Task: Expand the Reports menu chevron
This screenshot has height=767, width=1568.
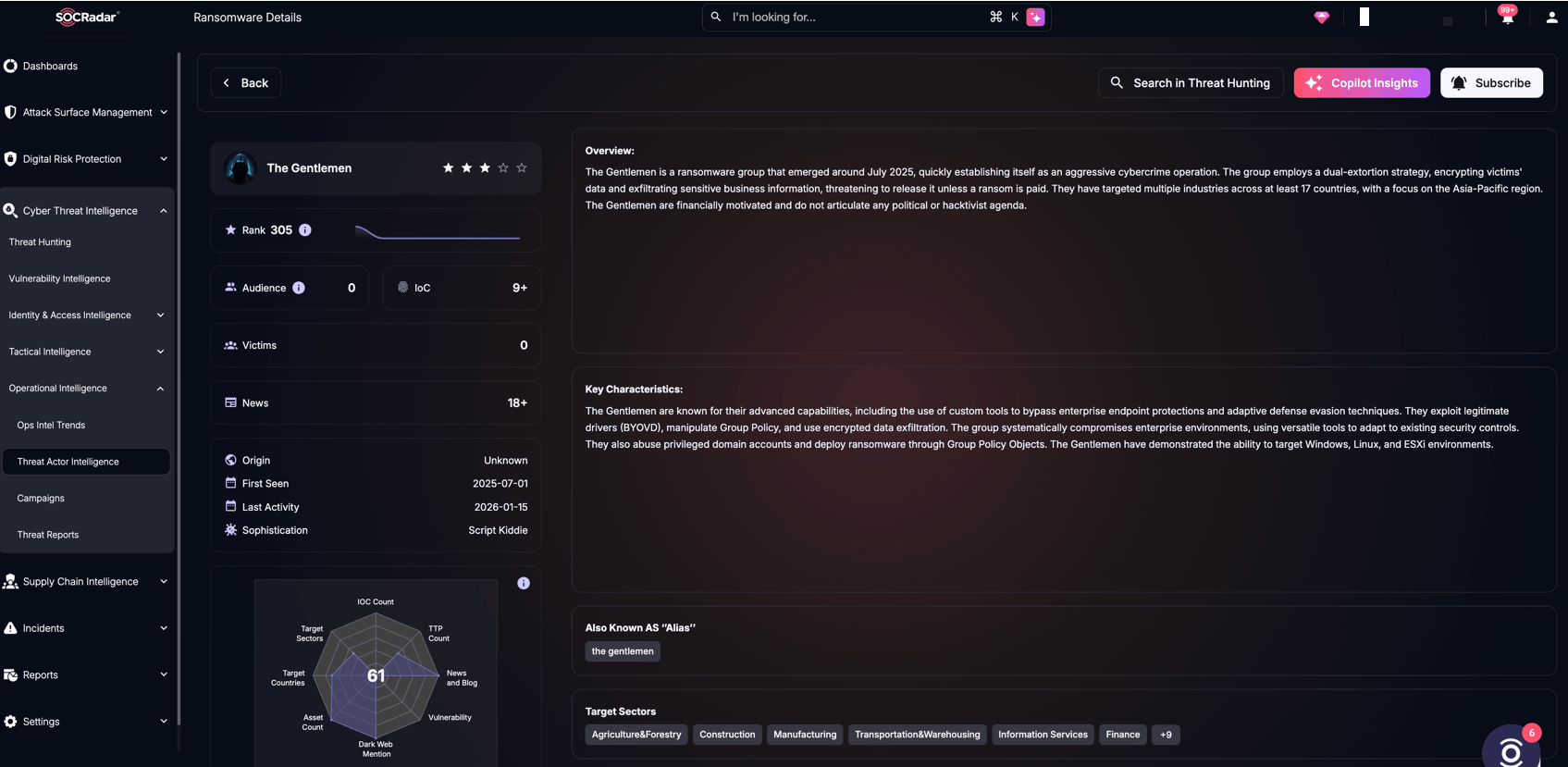Action: pos(164,674)
